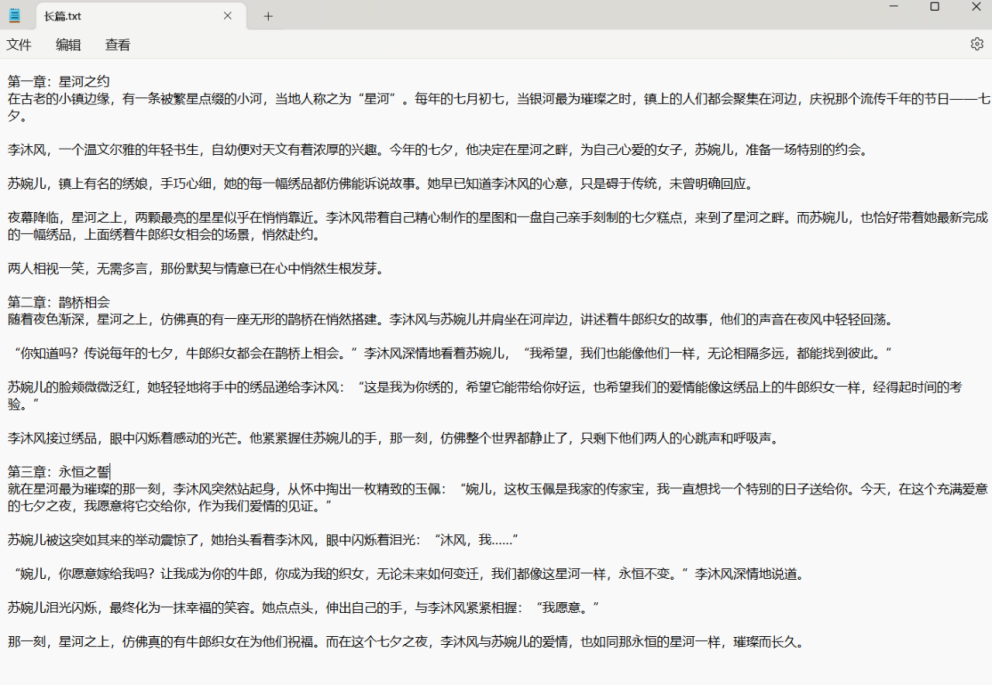Click paragraph starting 苏婉儿被这突如其来的举动
The image size is (992, 686).
pyautogui.click(x=263, y=540)
